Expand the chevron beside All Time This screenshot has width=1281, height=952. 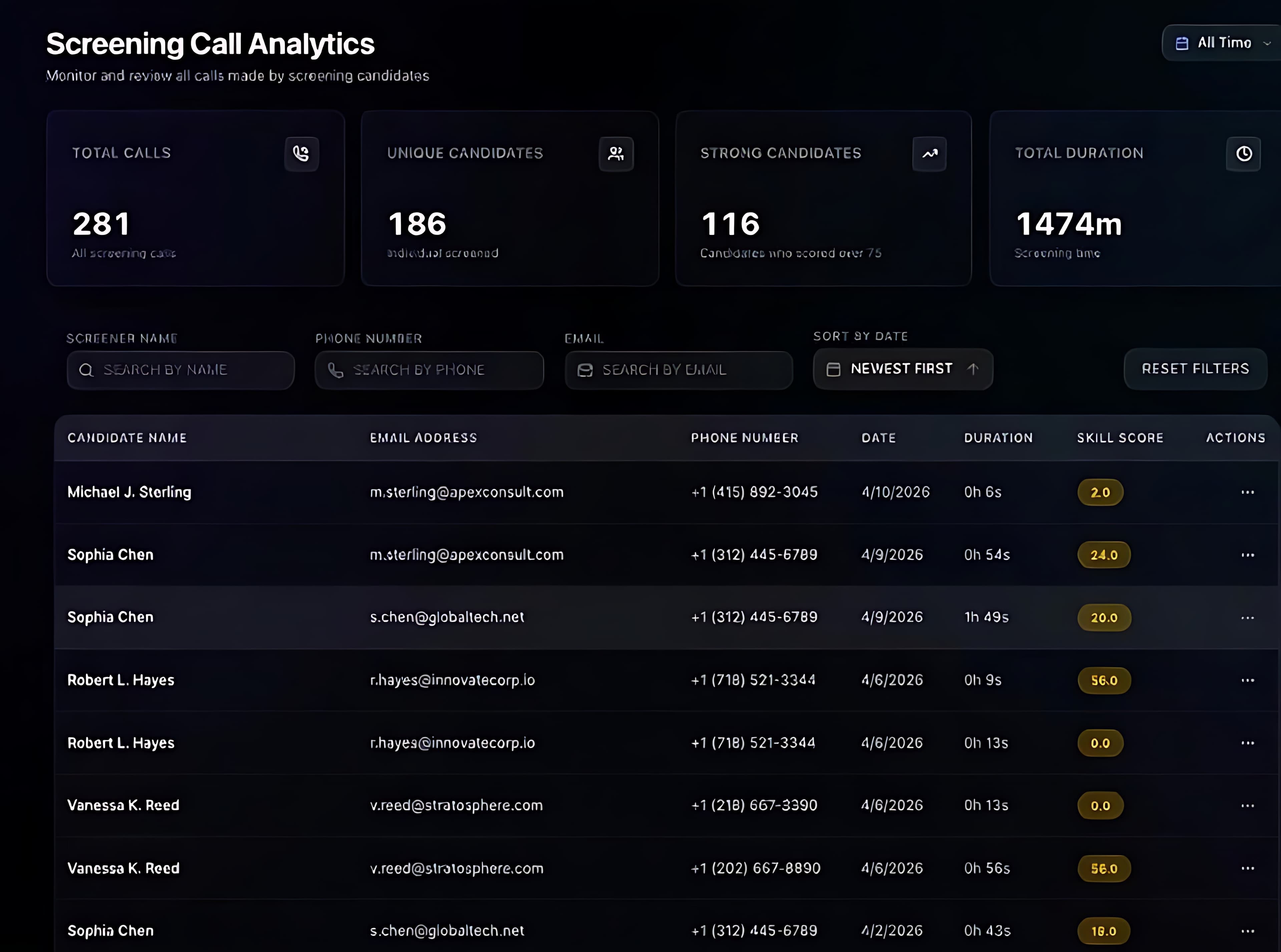[1267, 43]
